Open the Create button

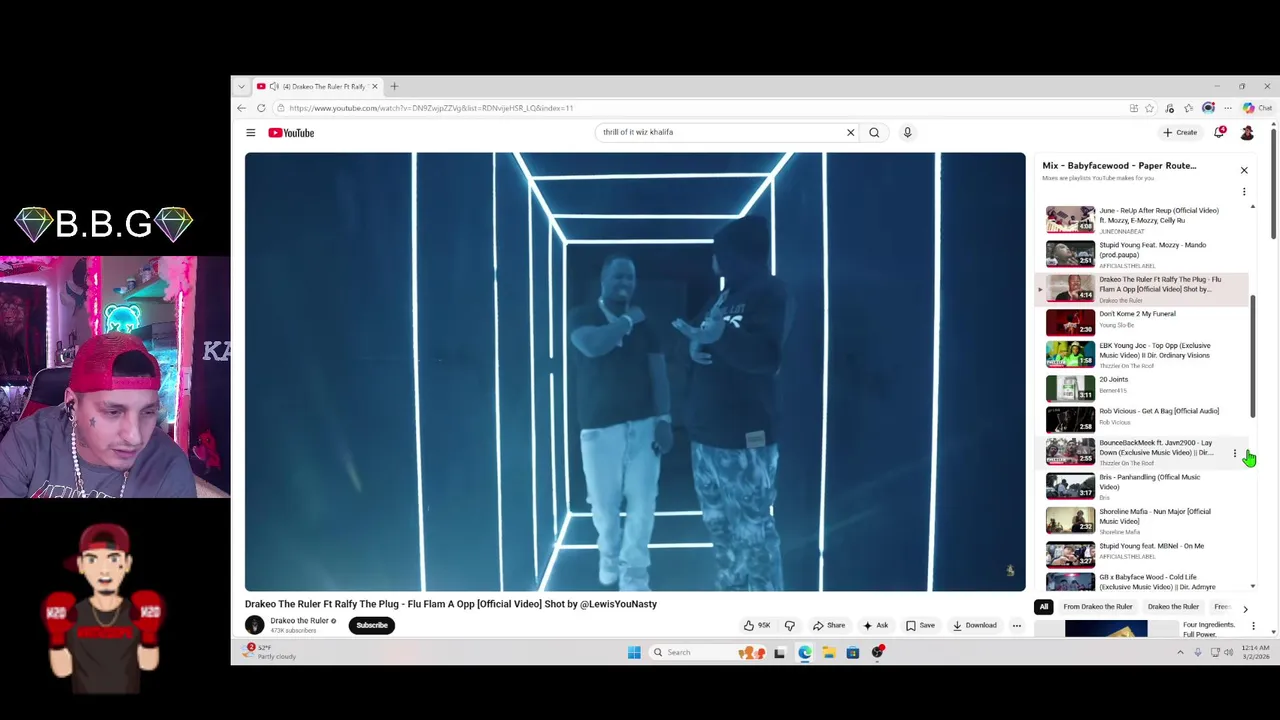(1180, 132)
